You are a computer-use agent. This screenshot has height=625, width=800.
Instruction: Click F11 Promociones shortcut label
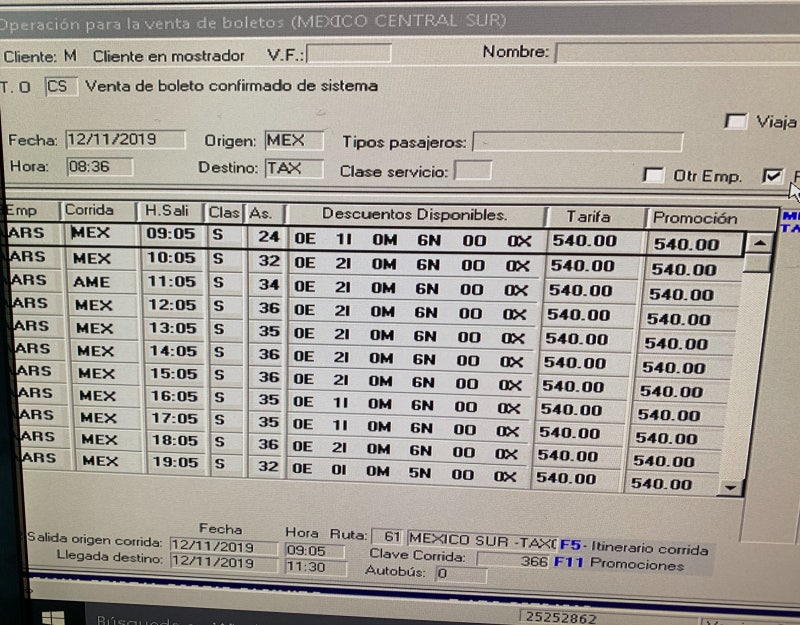point(618,563)
